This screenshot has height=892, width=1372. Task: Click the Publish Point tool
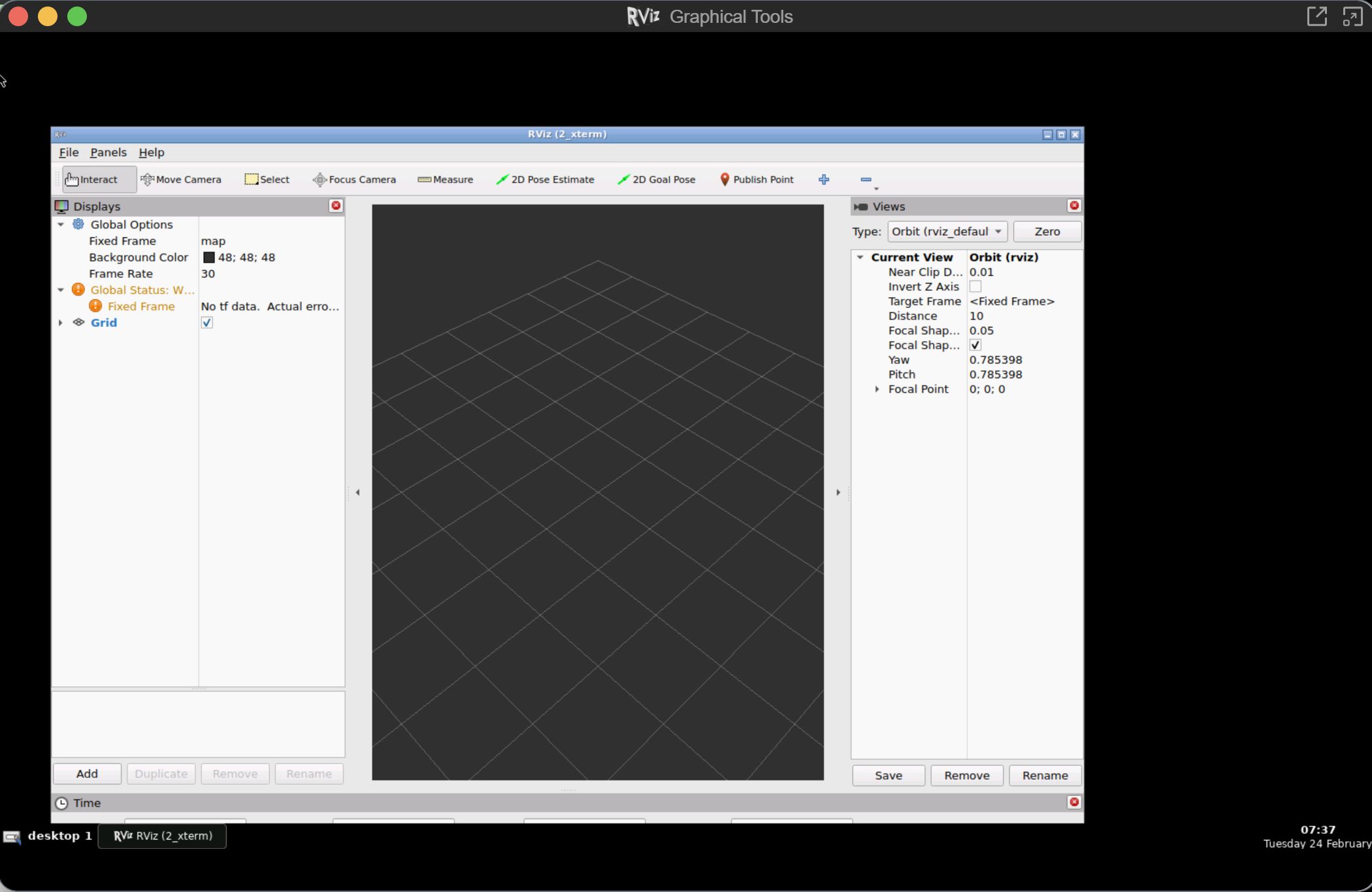click(757, 180)
